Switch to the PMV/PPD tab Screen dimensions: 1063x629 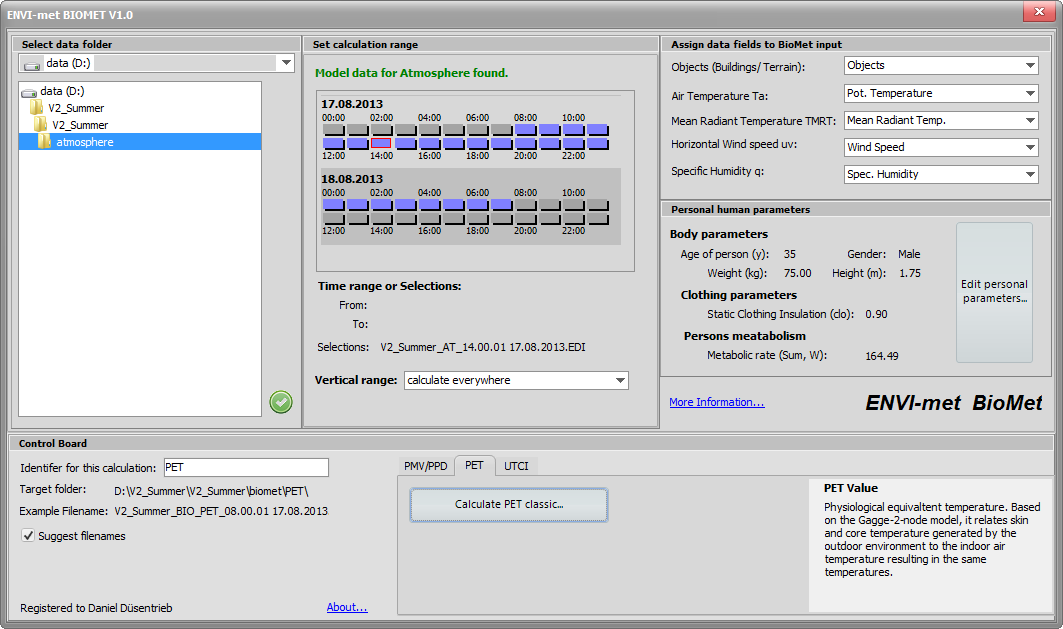(425, 466)
